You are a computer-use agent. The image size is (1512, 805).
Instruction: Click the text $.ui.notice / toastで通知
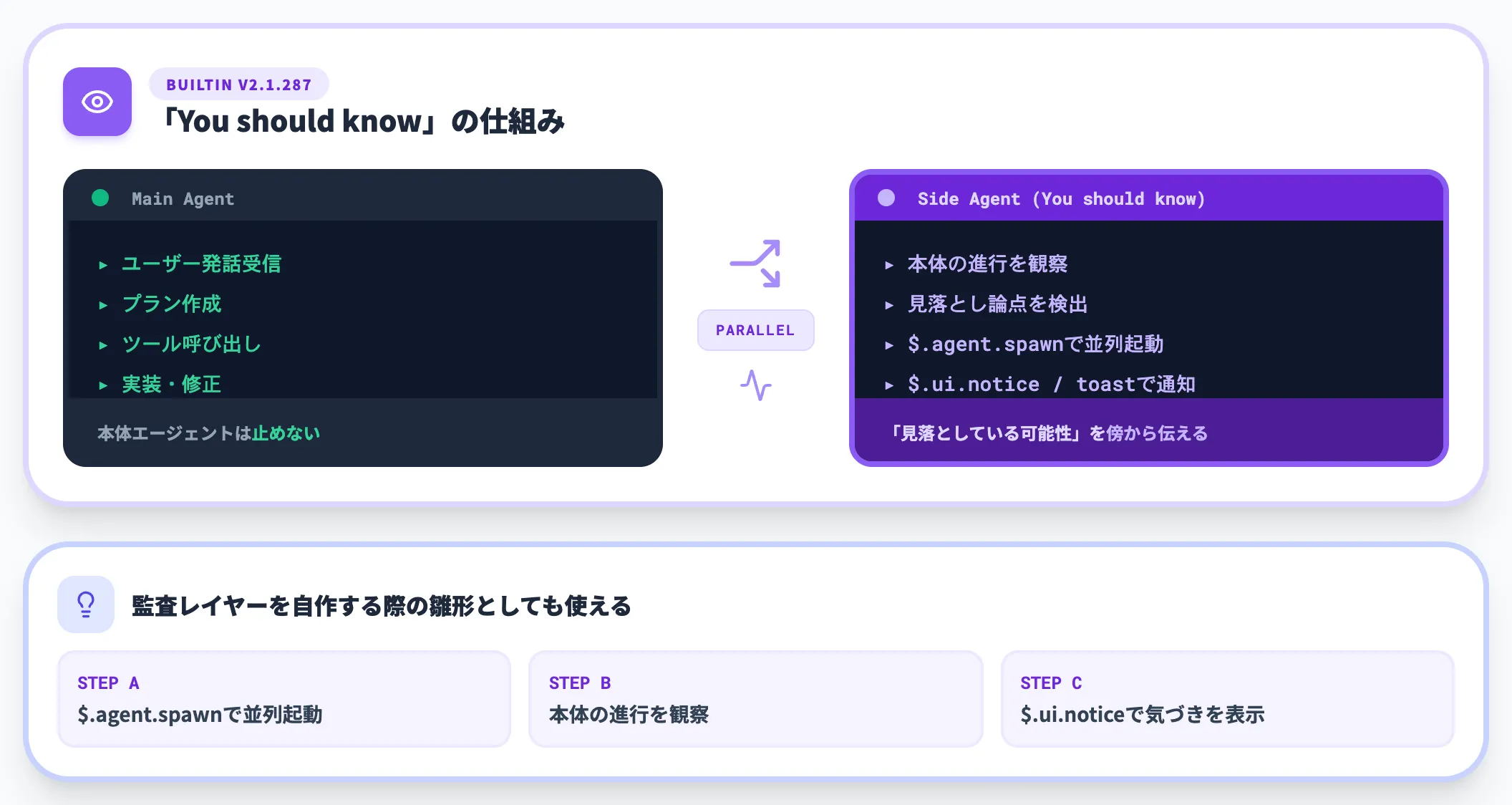(1051, 384)
